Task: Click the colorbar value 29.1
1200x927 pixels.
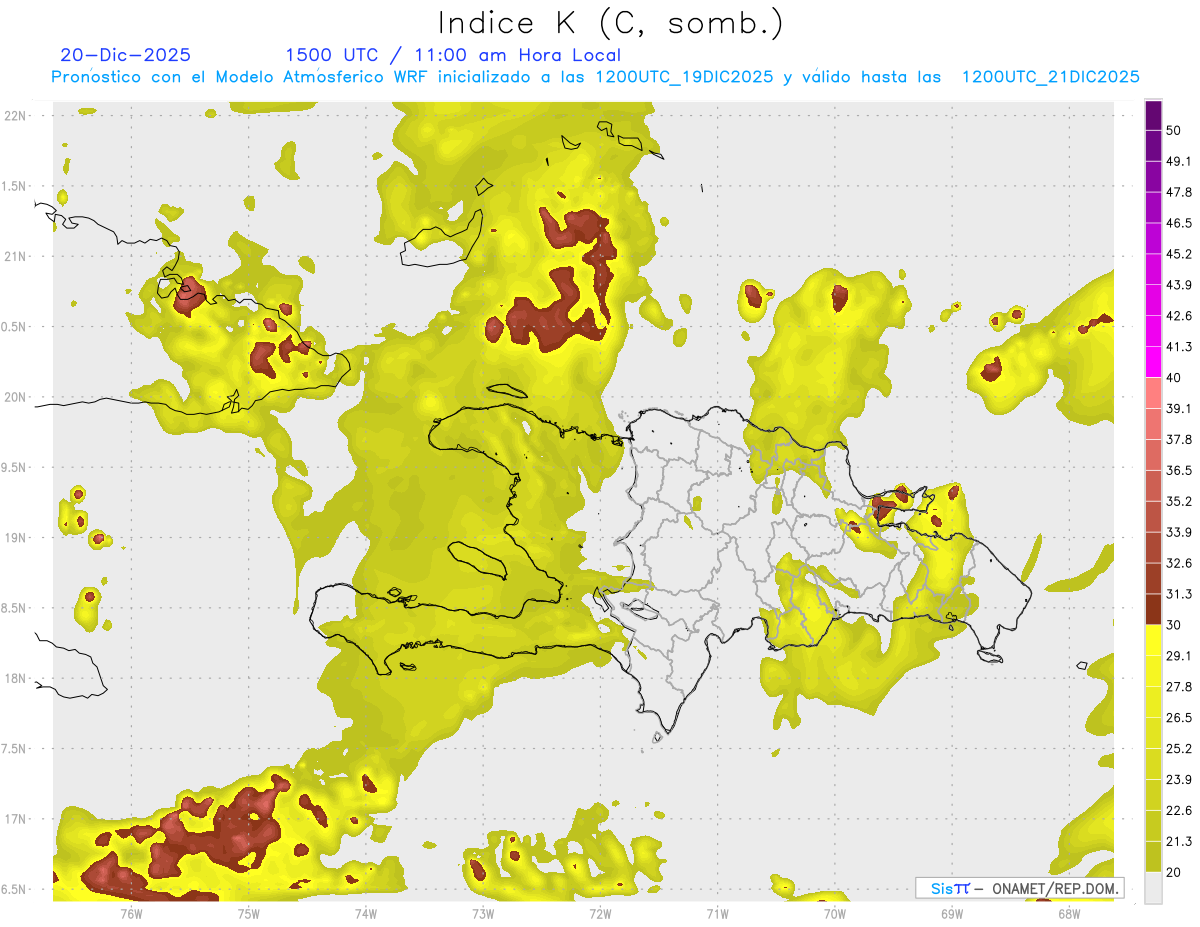Action: click(x=1179, y=656)
